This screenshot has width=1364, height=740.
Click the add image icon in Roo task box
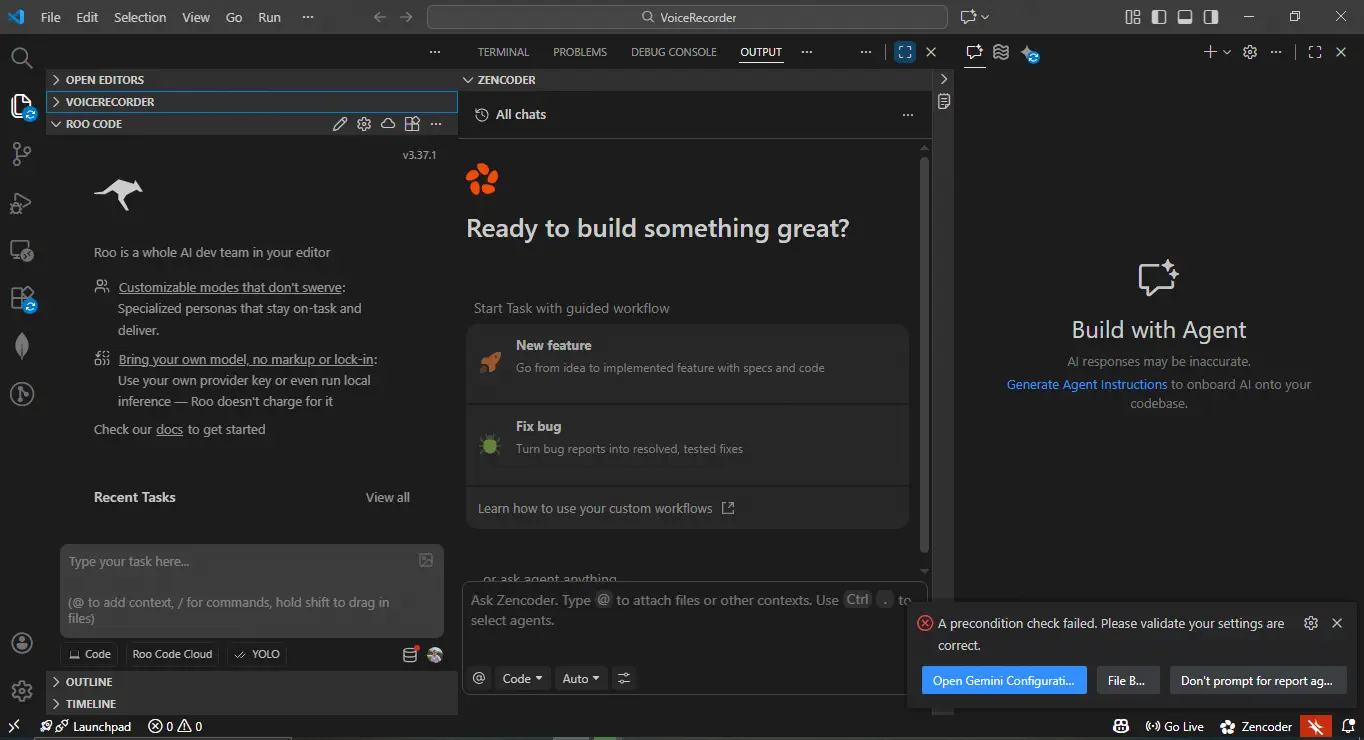tap(426, 561)
